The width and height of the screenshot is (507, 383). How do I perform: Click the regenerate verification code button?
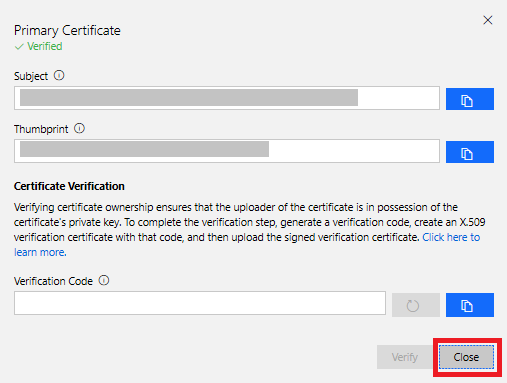point(416,305)
